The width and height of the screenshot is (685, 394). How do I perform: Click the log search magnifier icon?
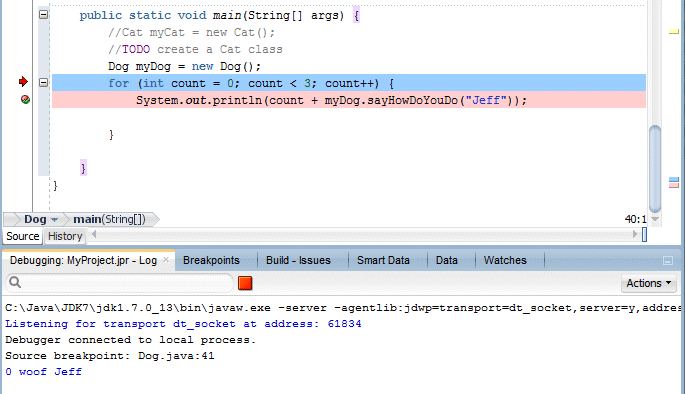click(15, 282)
